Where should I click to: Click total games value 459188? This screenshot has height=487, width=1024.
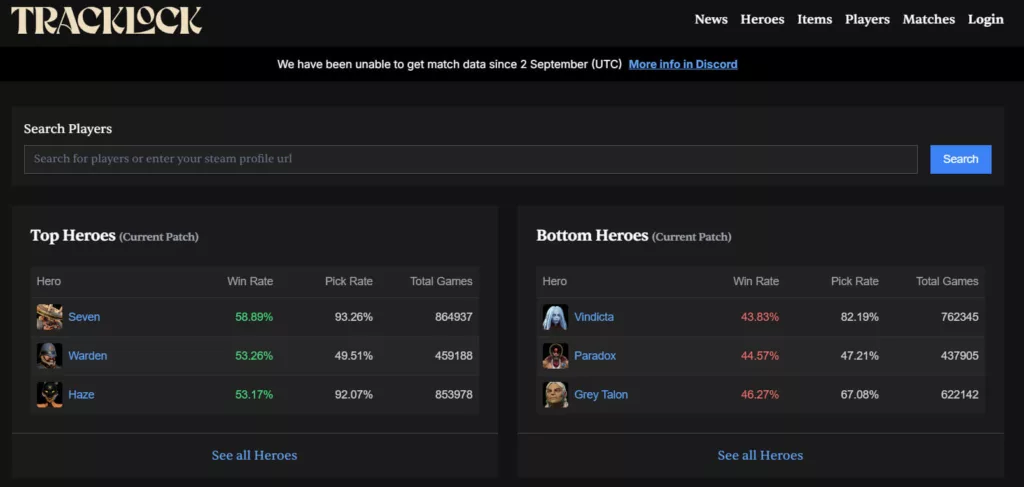454,356
